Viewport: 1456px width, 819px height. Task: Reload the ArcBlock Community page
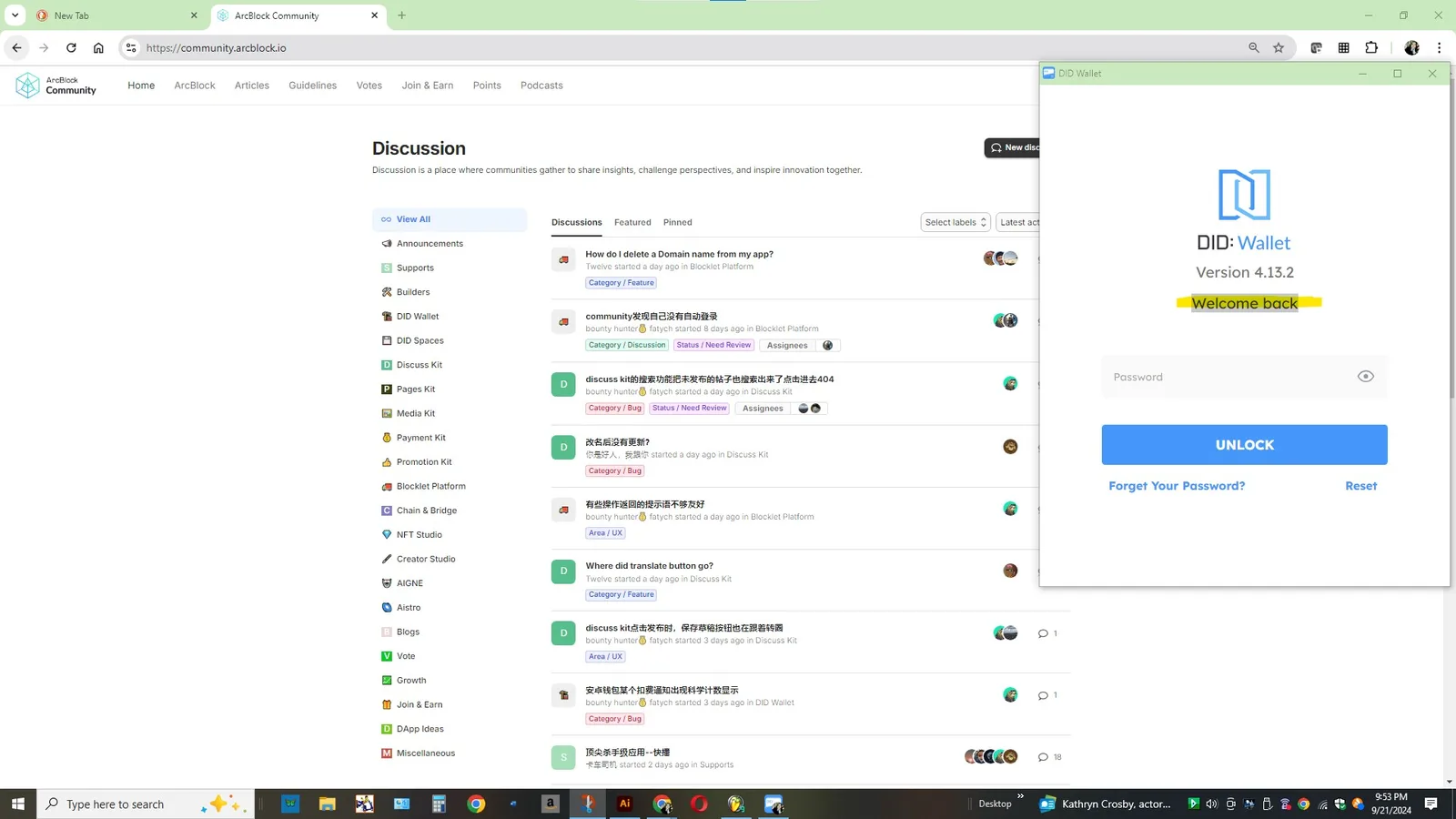pyautogui.click(x=71, y=48)
